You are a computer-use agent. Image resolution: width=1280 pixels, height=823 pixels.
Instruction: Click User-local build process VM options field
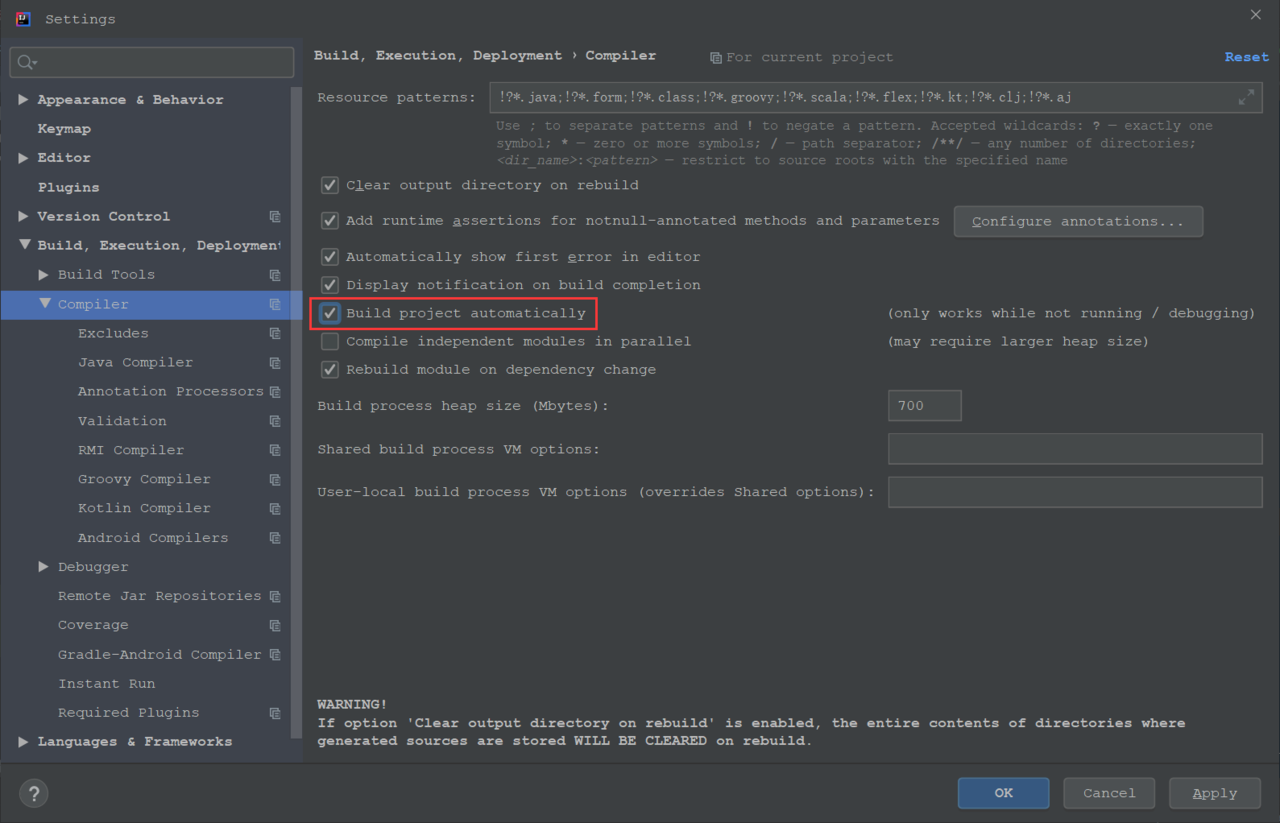1075,492
